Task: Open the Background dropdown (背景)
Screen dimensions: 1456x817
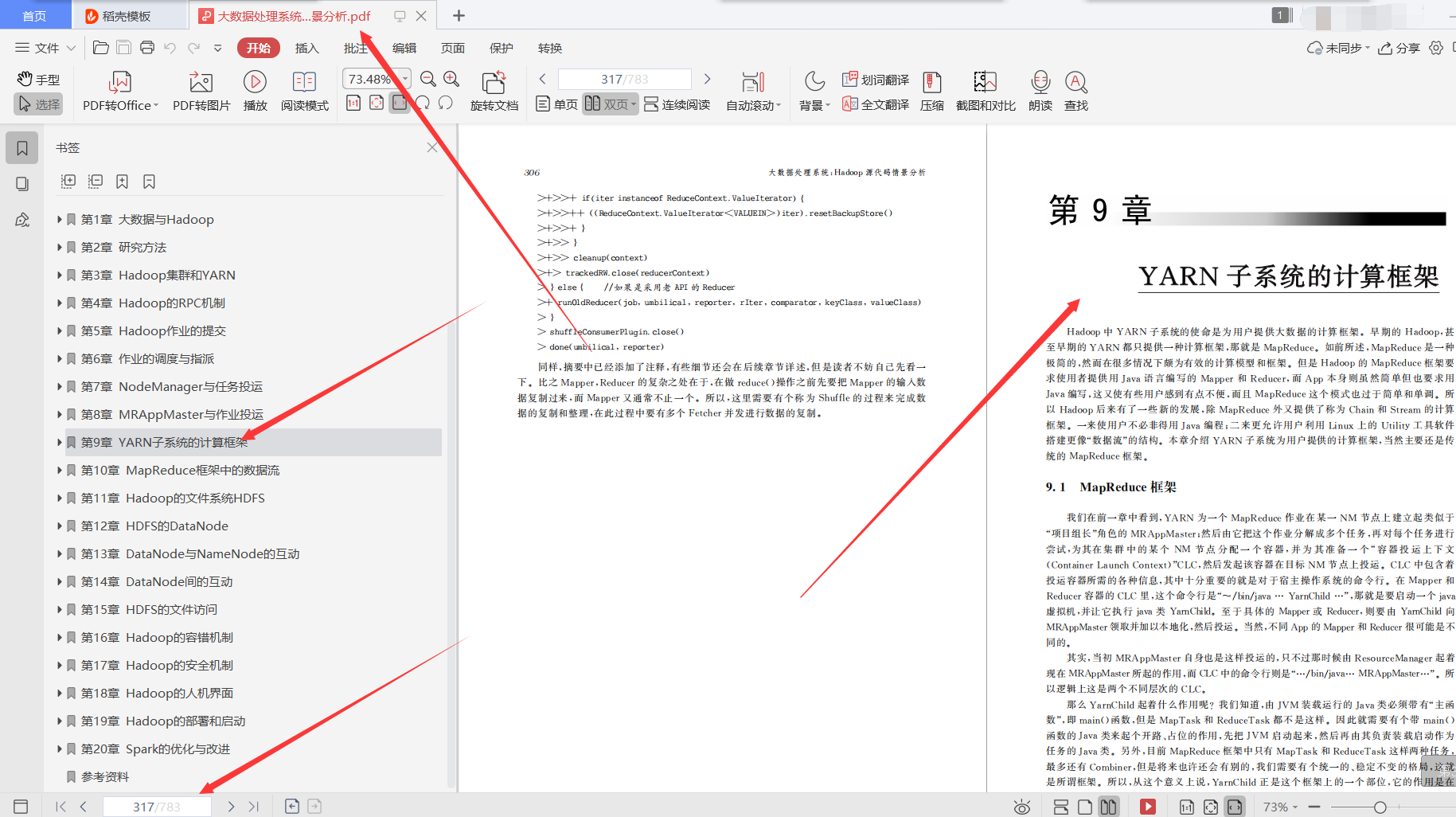Action: (814, 92)
